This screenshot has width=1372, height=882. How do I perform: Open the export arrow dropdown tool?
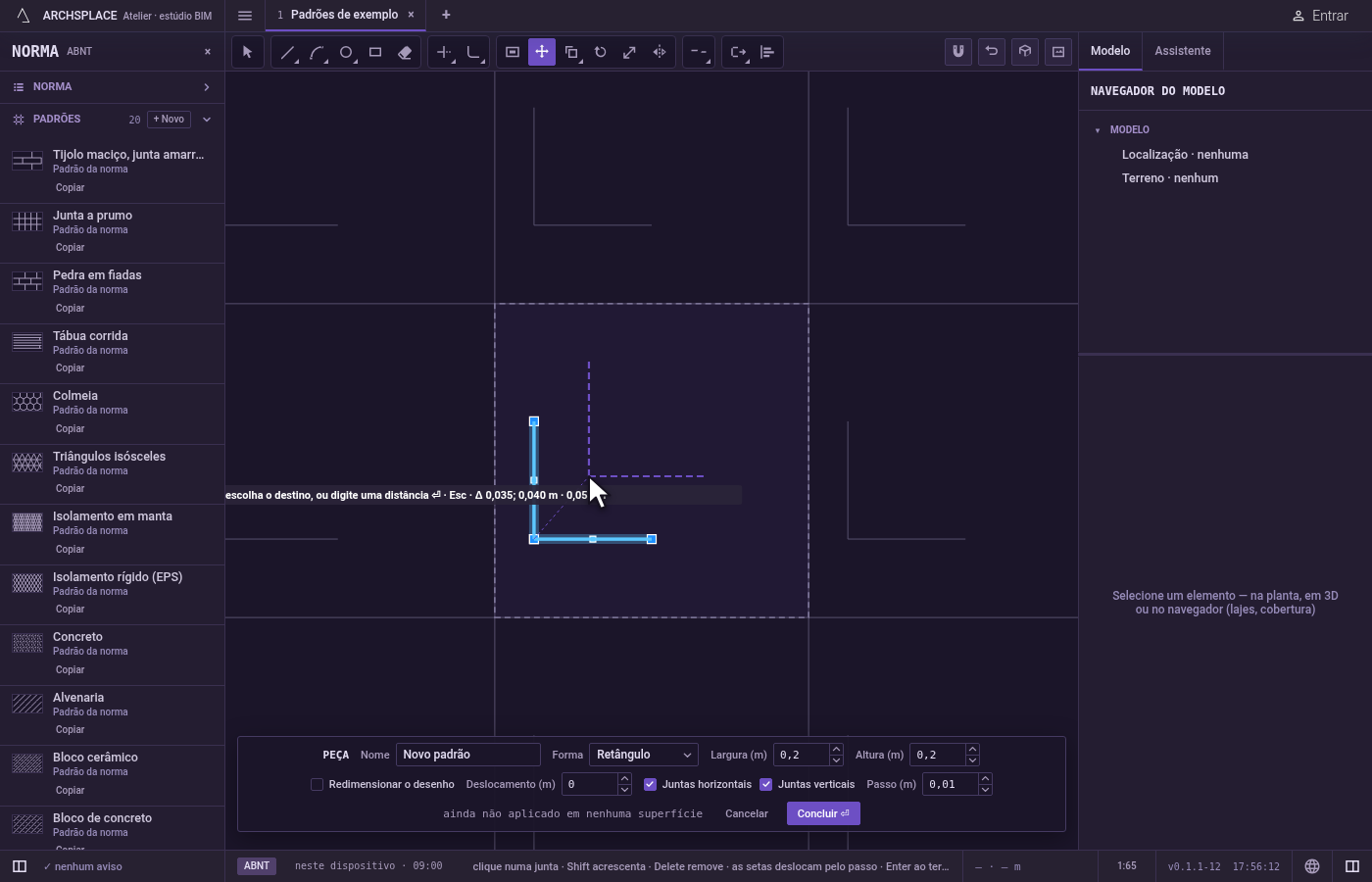(x=738, y=52)
